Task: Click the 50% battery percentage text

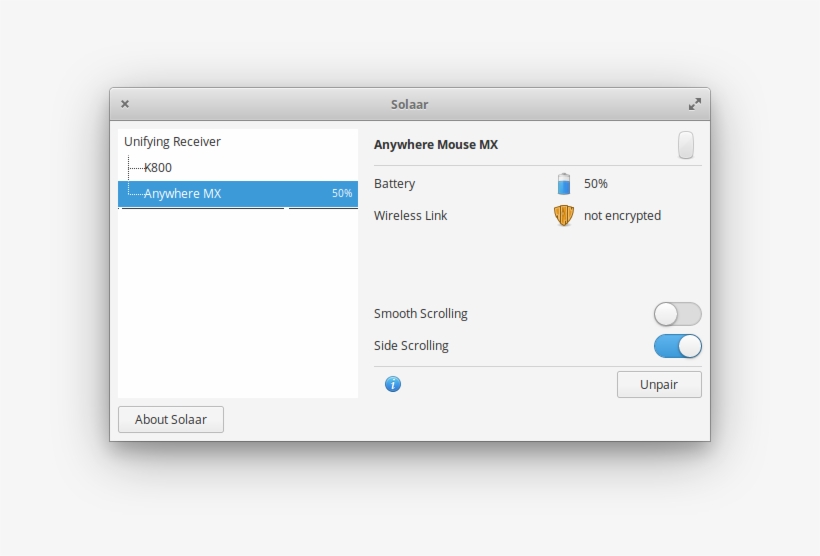Action: (x=596, y=184)
